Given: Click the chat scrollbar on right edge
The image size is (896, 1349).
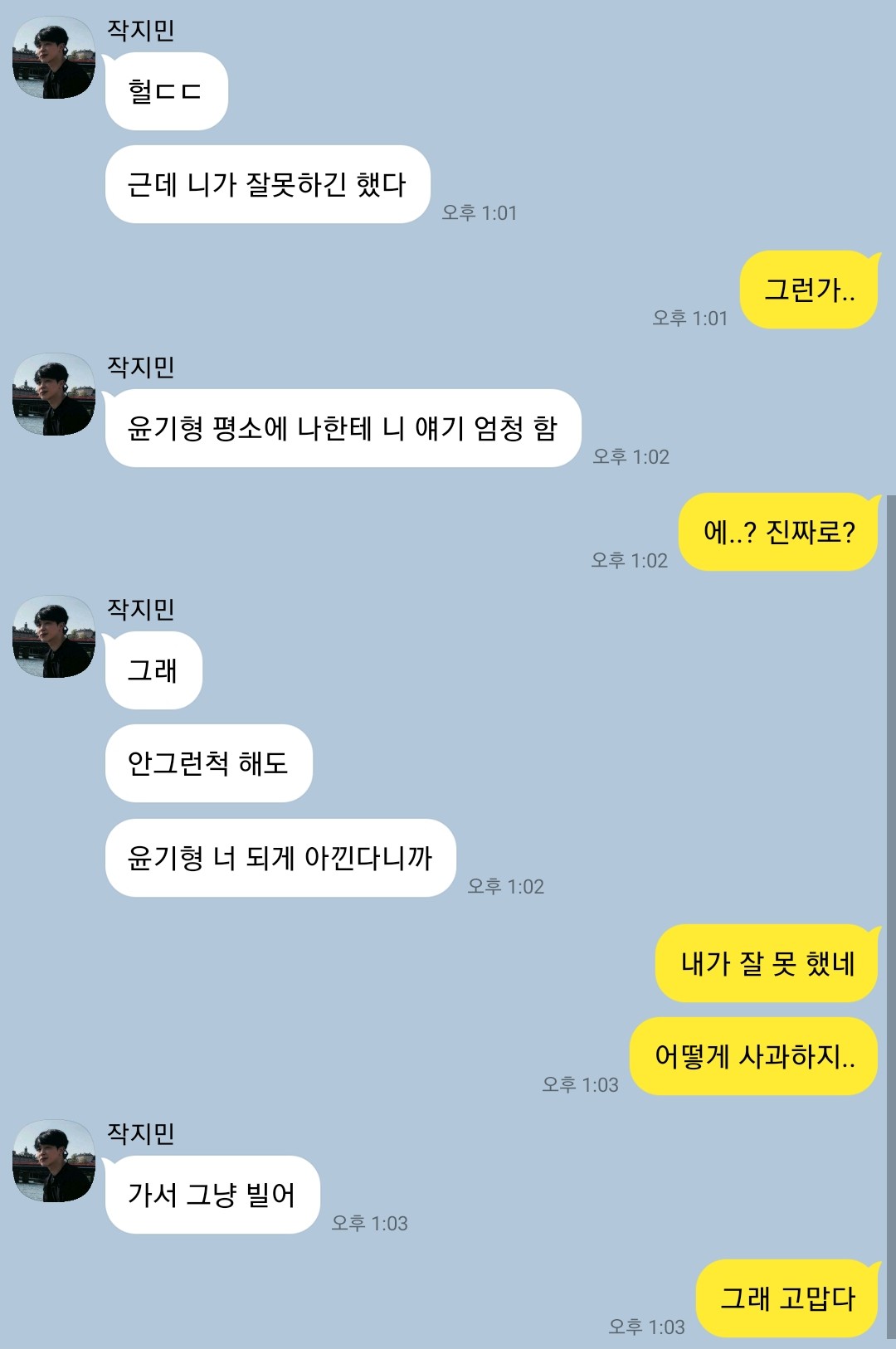Looking at the screenshot, I should [891, 917].
